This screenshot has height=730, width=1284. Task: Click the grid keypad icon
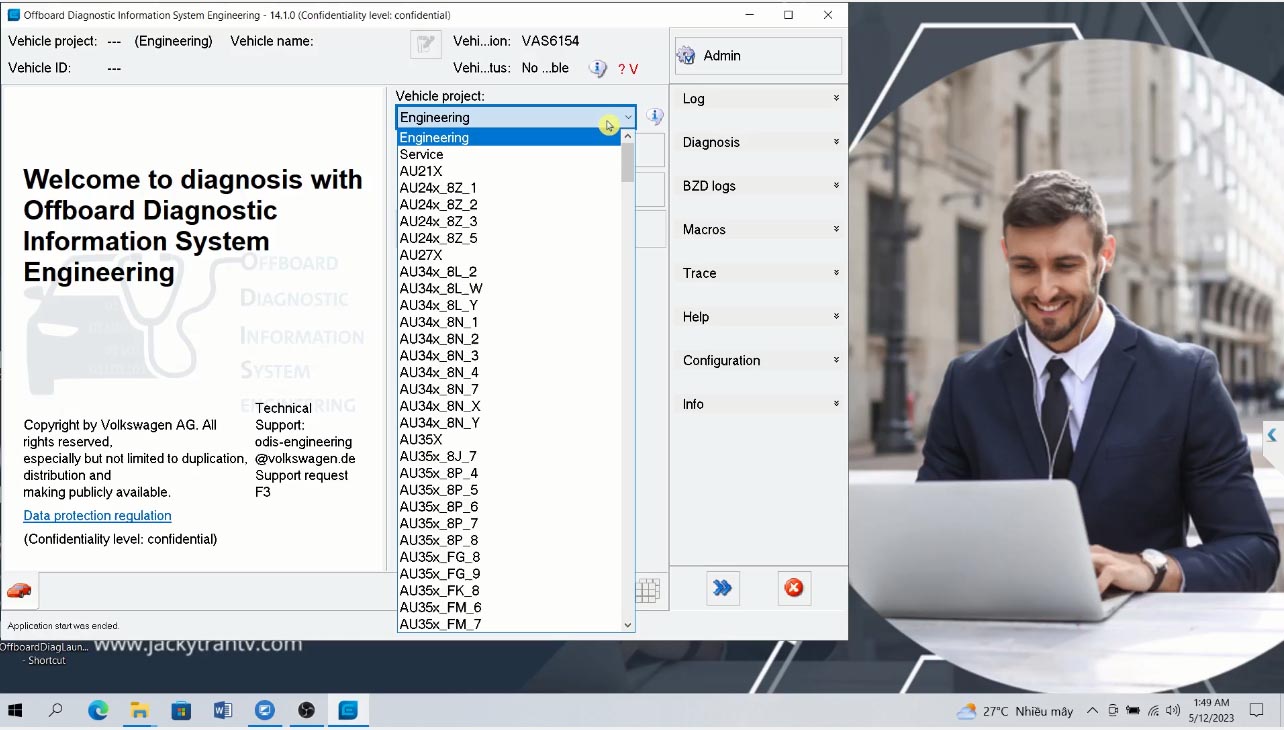click(648, 590)
